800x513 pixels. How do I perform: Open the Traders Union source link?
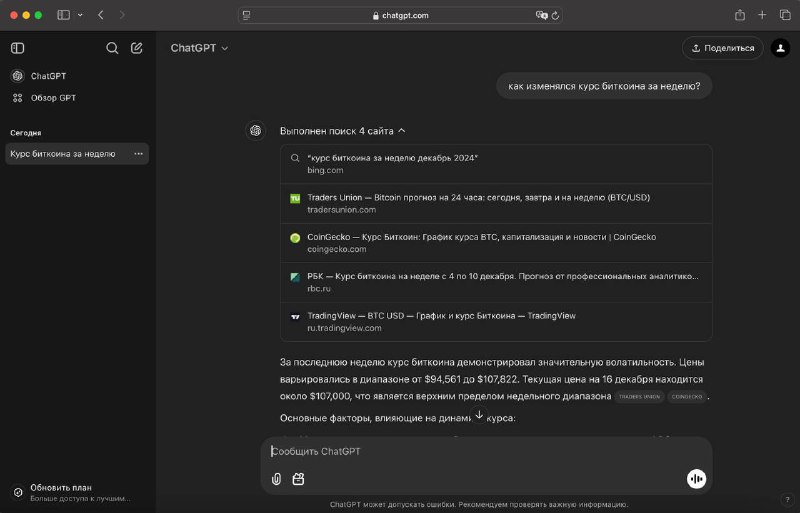(x=496, y=203)
